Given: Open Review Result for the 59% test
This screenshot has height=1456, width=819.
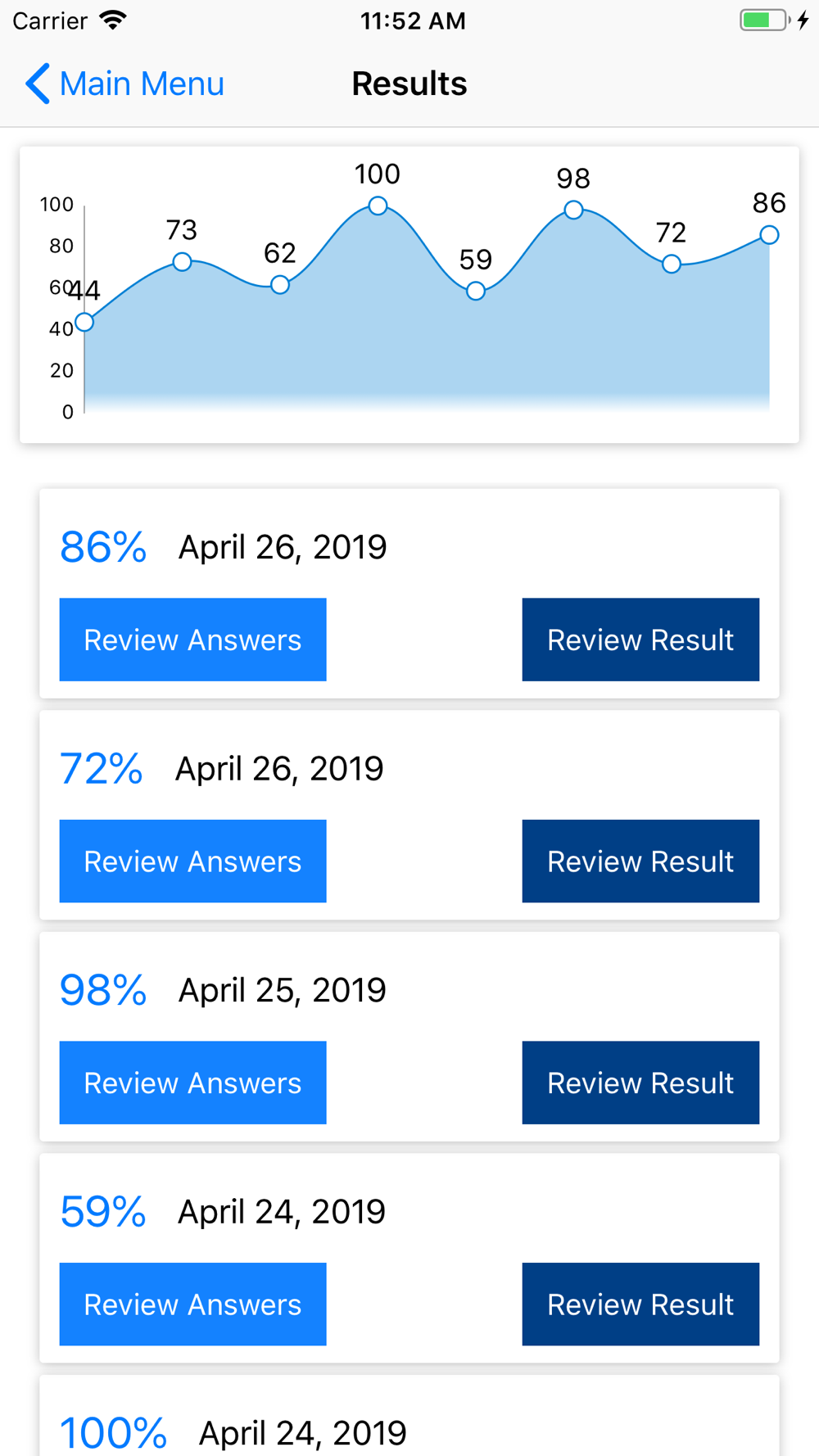Looking at the screenshot, I should tap(640, 1304).
